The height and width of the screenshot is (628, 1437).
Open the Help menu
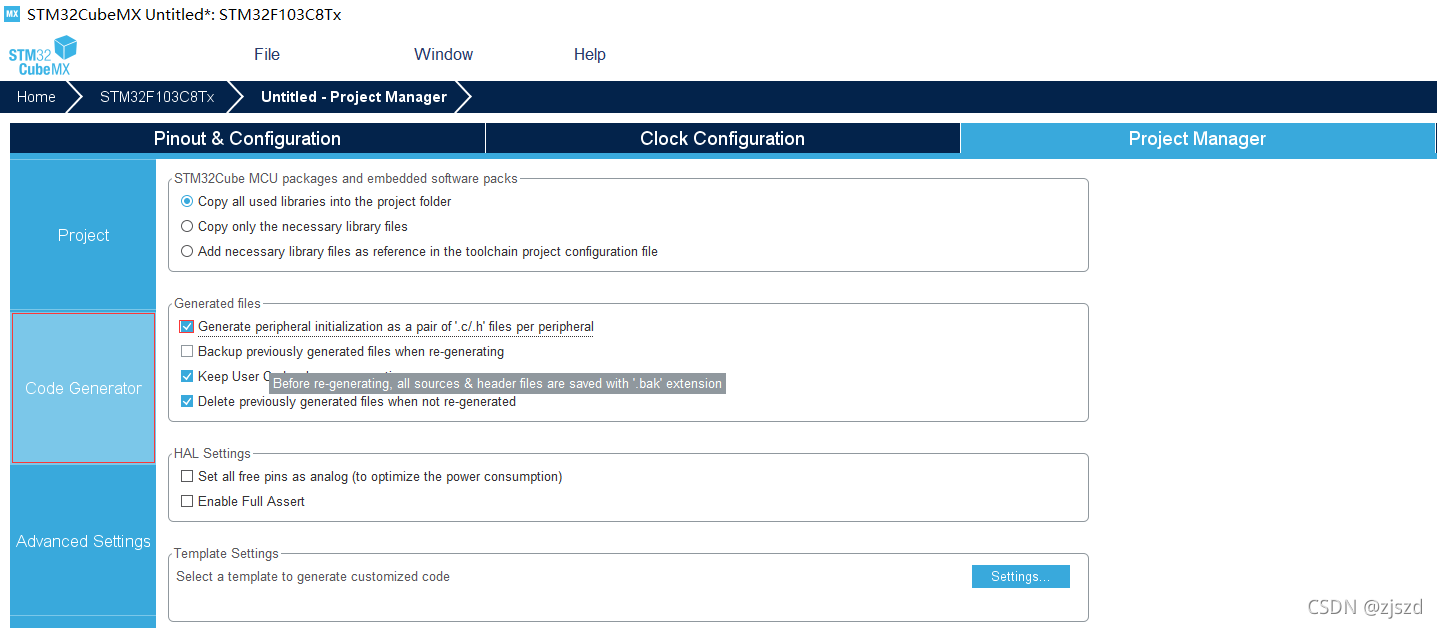(x=590, y=55)
